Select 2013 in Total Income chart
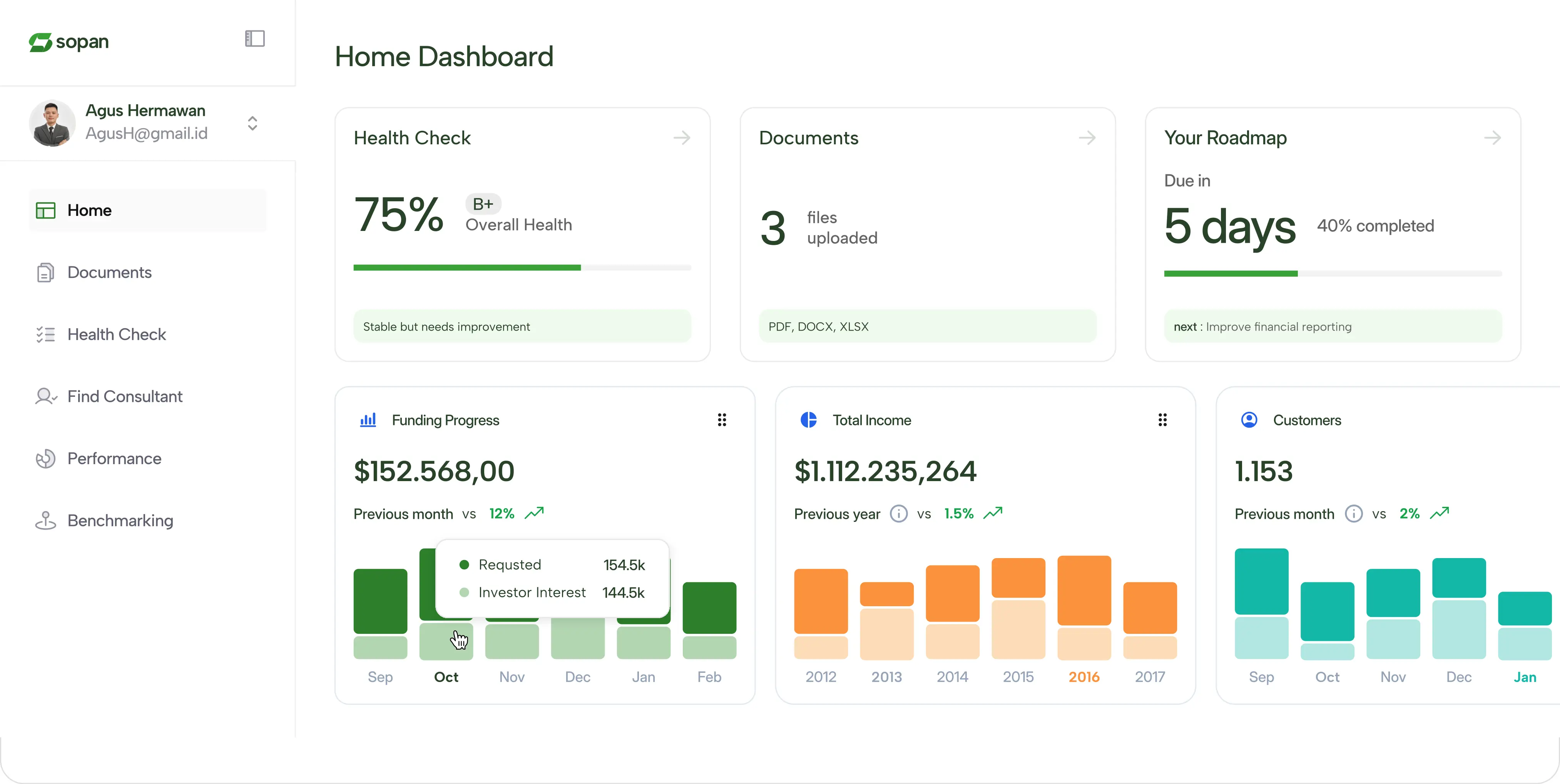This screenshot has height=784, width=1560. point(886,620)
